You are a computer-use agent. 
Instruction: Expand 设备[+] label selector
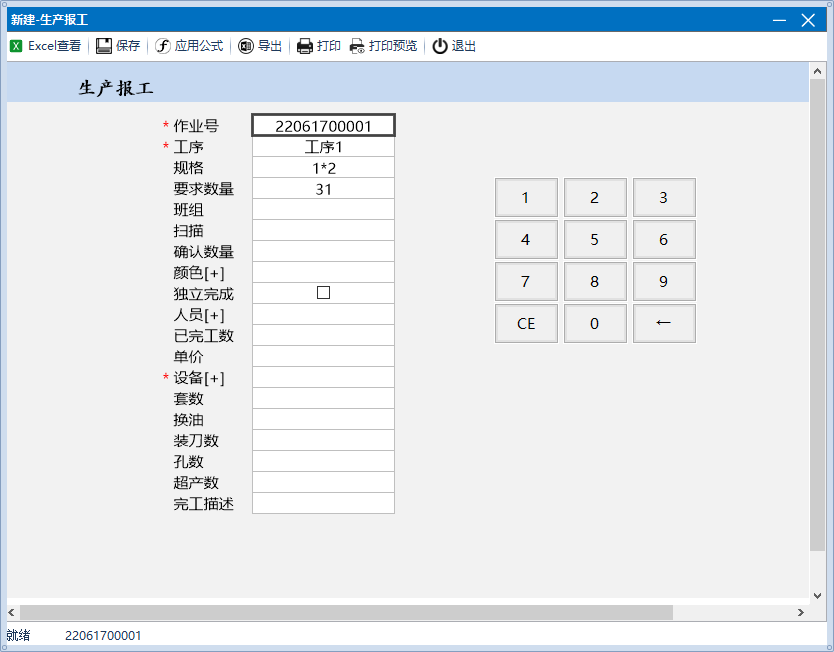coord(198,378)
